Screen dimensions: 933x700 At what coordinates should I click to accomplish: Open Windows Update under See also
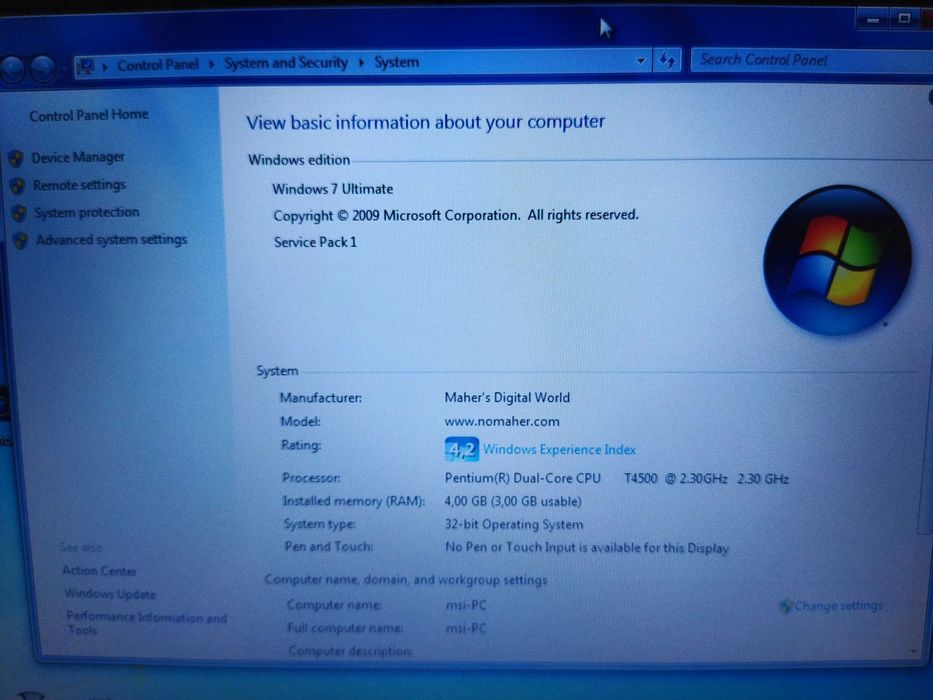110,594
